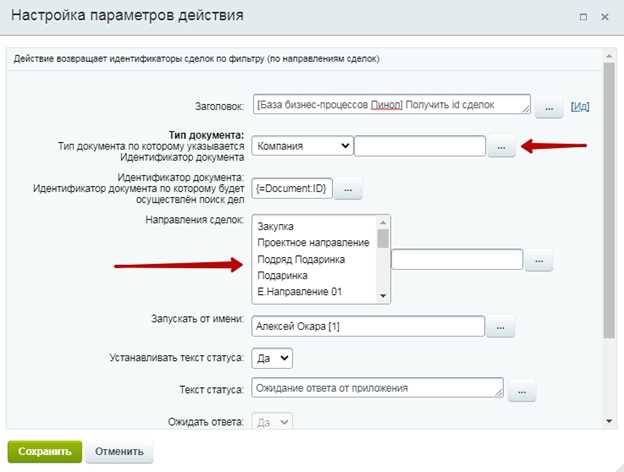
Task: Maximize the Настройка параметров действия dialog
Action: coord(583,17)
